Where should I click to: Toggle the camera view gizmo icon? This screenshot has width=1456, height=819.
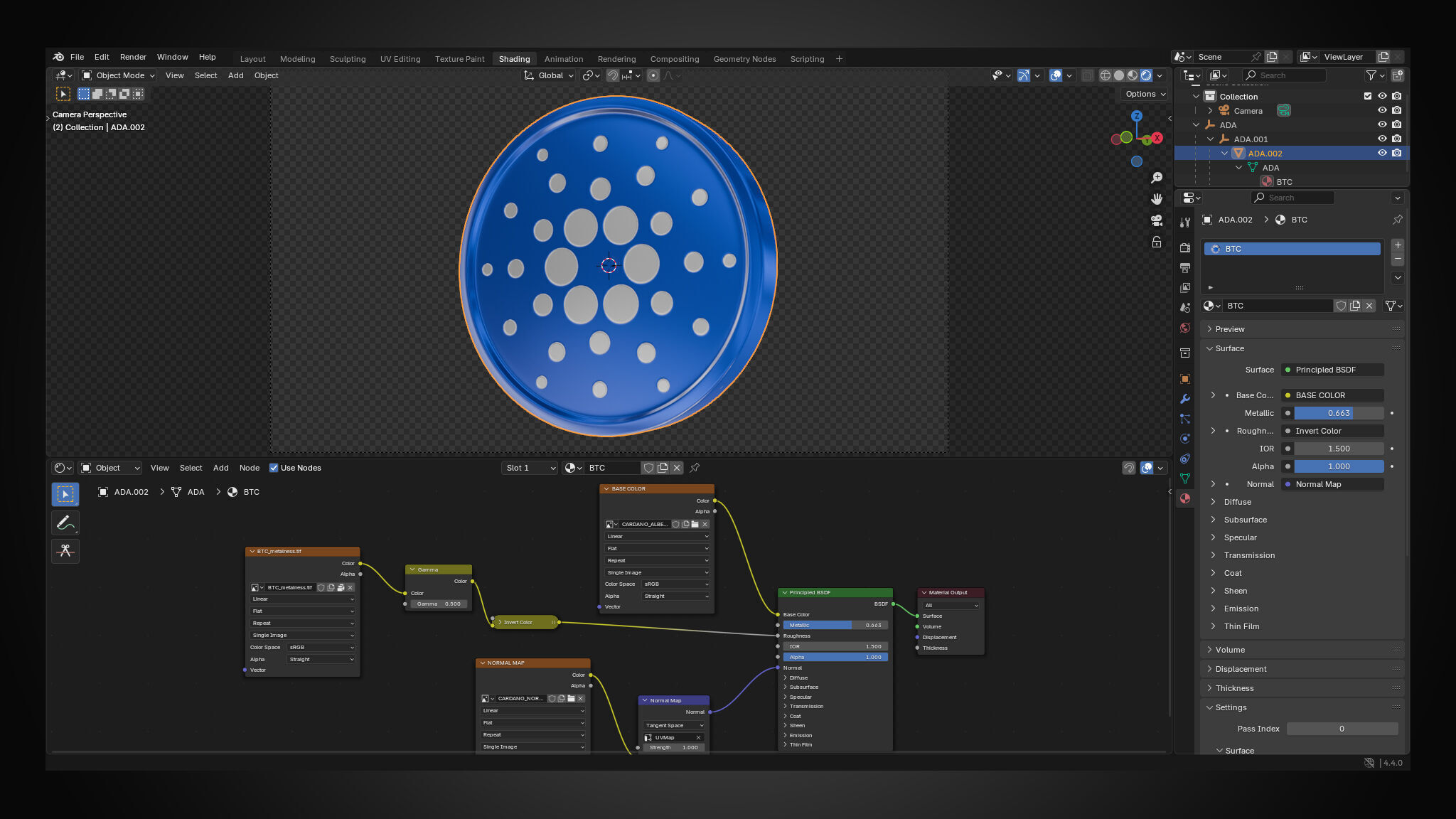tap(1157, 220)
